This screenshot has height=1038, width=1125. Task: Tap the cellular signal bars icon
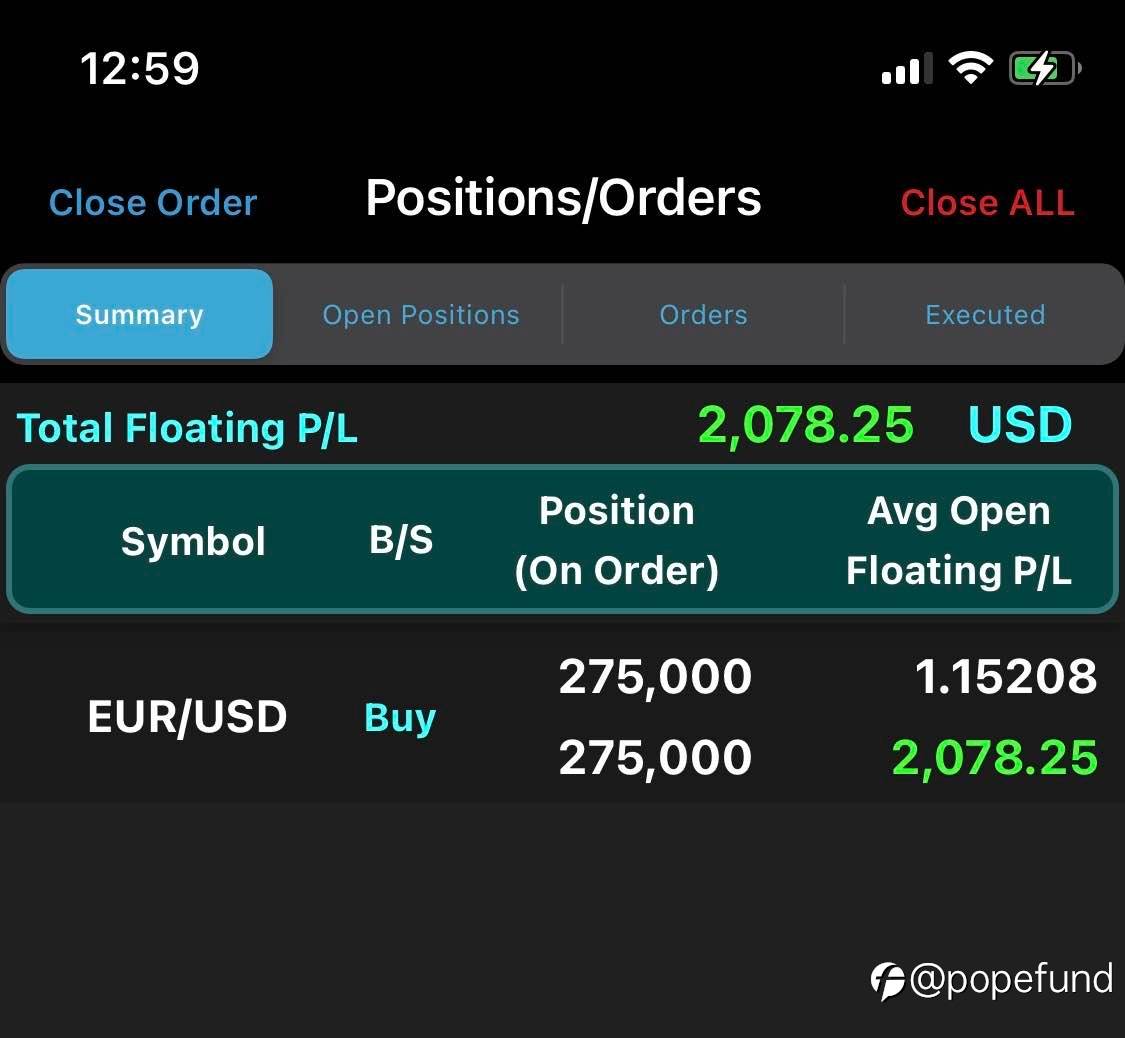[x=907, y=70]
